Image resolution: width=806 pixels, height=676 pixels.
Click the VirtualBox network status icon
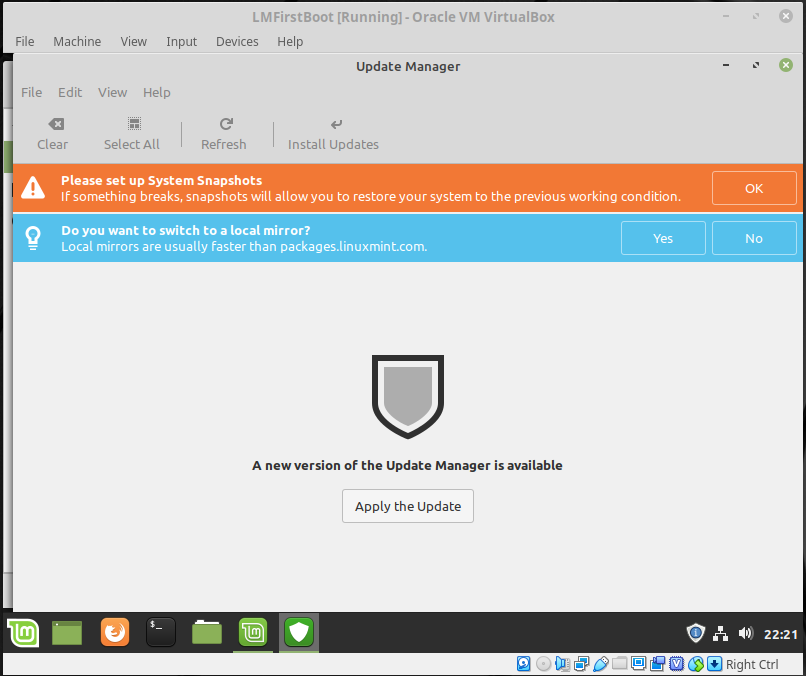coord(581,664)
